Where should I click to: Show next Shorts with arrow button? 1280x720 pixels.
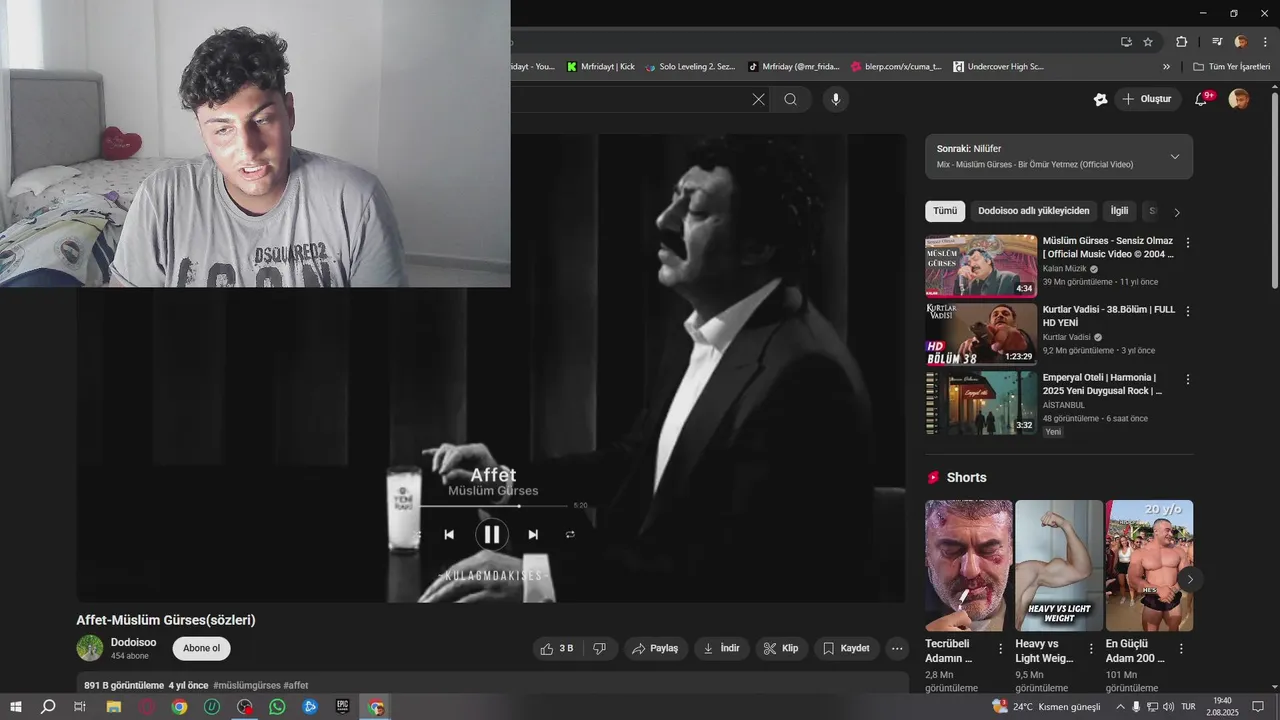click(1190, 579)
